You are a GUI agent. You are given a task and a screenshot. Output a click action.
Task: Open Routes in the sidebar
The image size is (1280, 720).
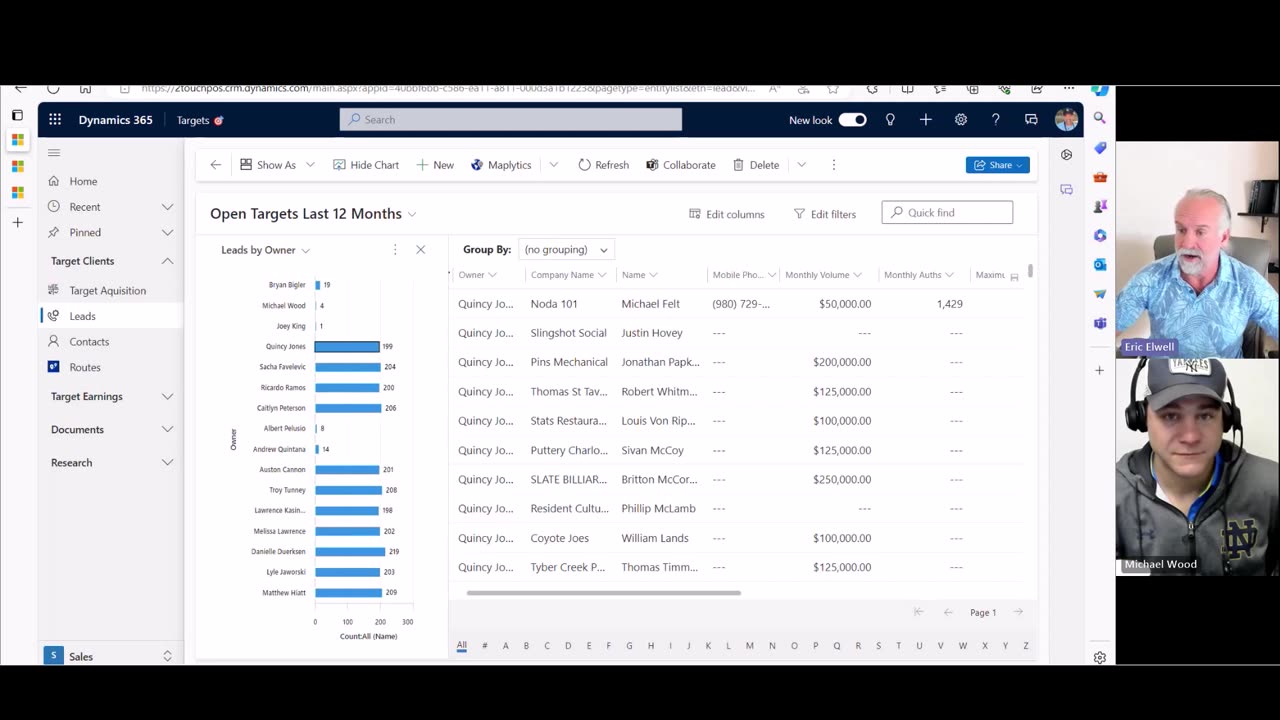coord(110,367)
